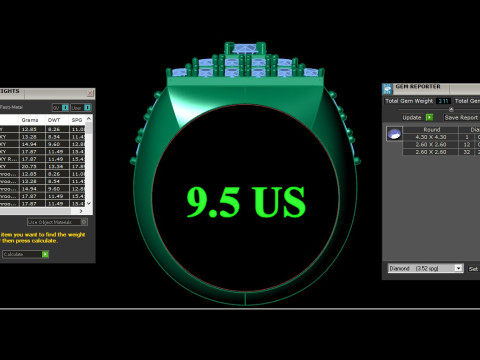
Task: Select the round gem thumbnail in Gem Reporter
Action: [x=394, y=133]
